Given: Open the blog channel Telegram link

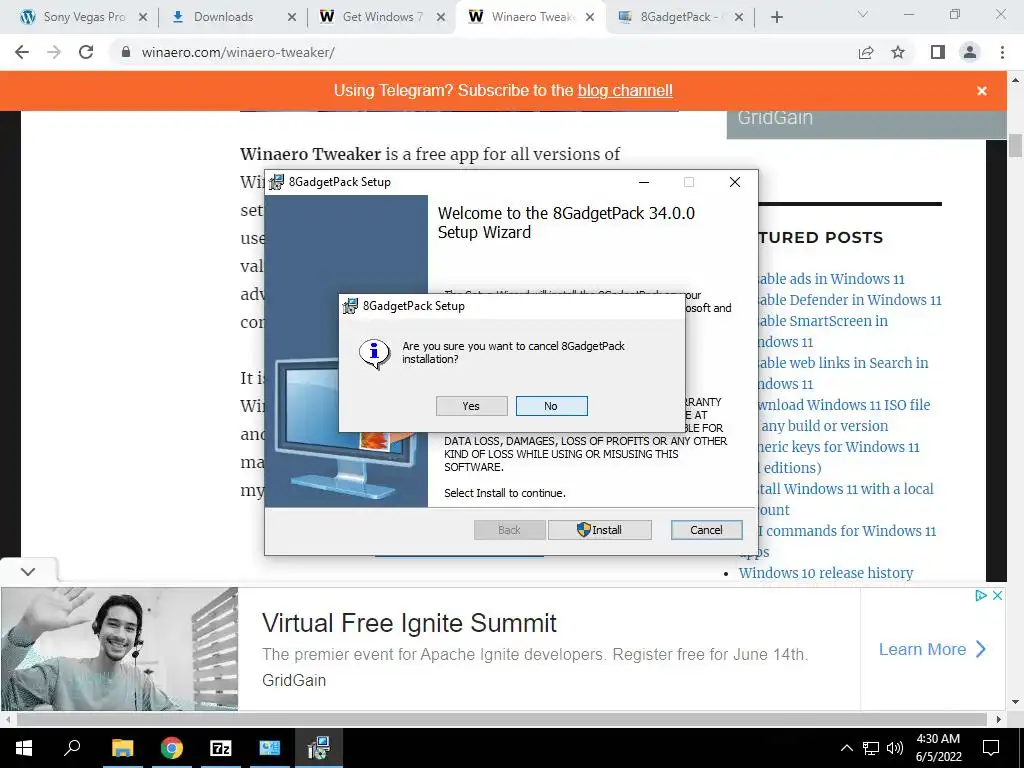Looking at the screenshot, I should coord(625,91).
